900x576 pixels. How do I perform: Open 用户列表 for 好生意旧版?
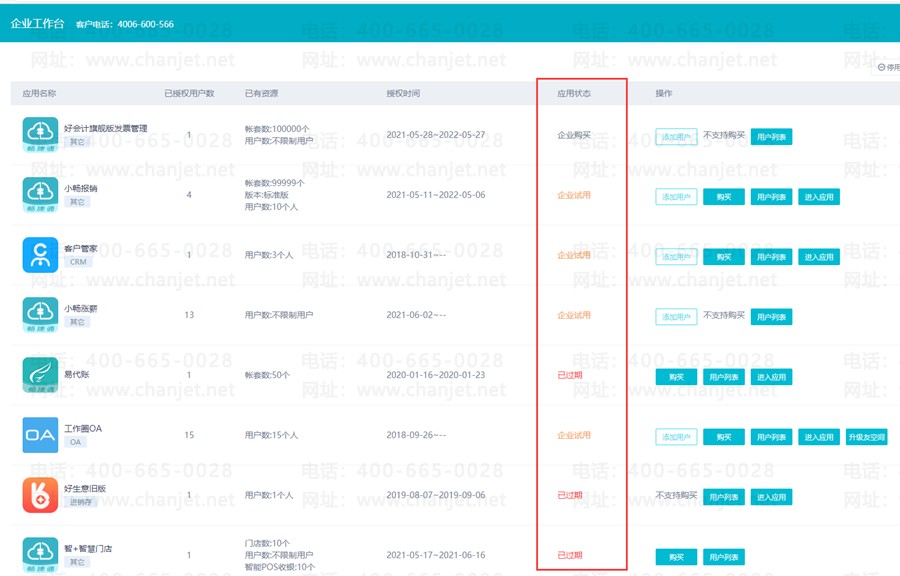coord(724,497)
